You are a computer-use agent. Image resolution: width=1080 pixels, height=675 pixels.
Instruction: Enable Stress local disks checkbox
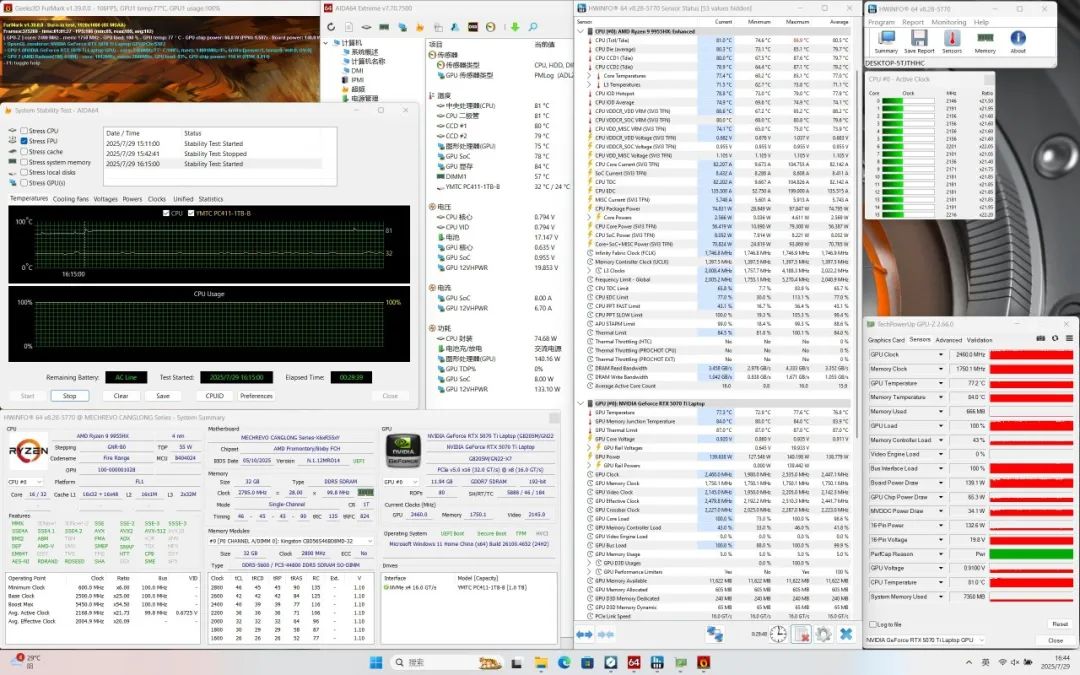pos(24,172)
